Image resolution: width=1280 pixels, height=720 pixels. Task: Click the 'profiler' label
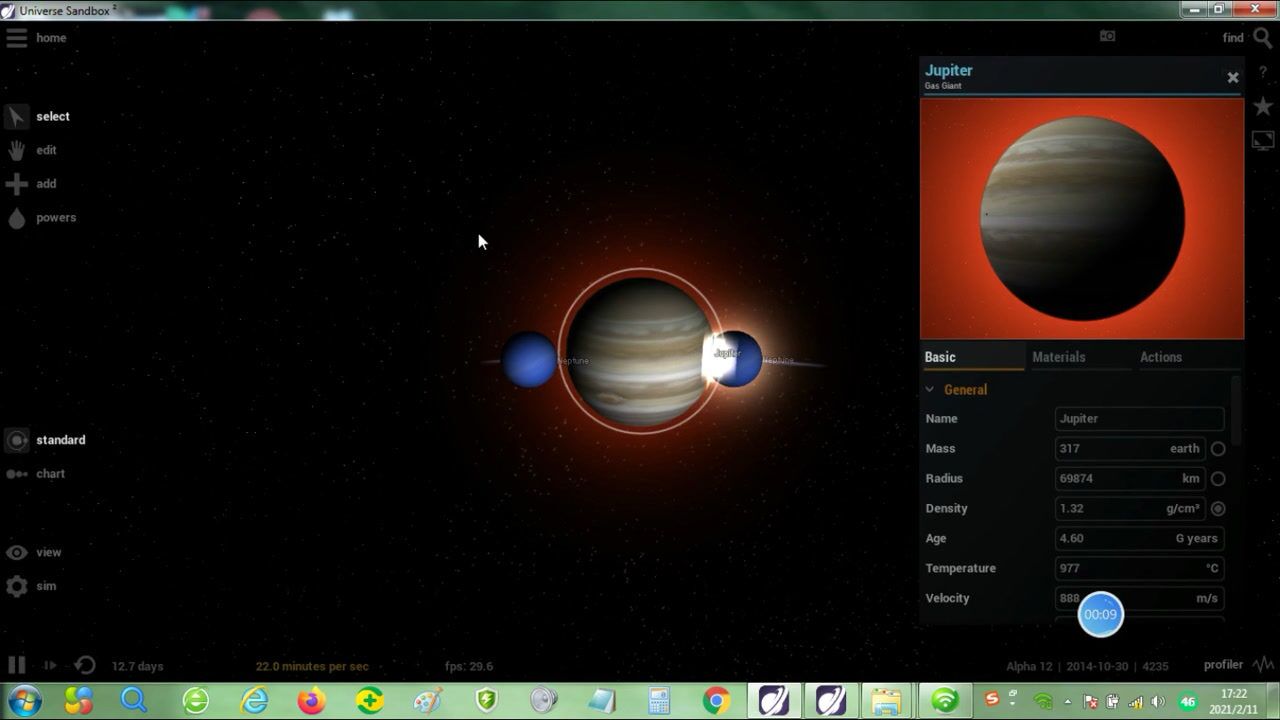coord(1223,665)
